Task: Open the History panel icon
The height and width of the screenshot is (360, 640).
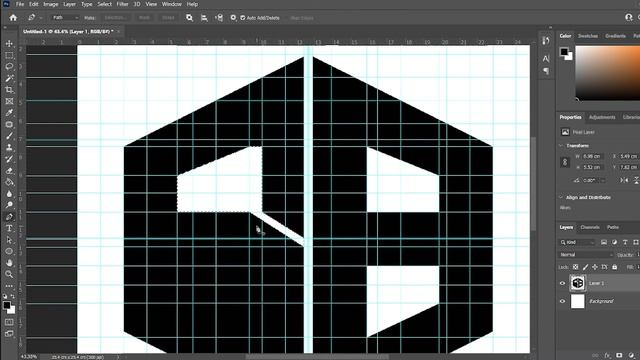Action: (546, 41)
